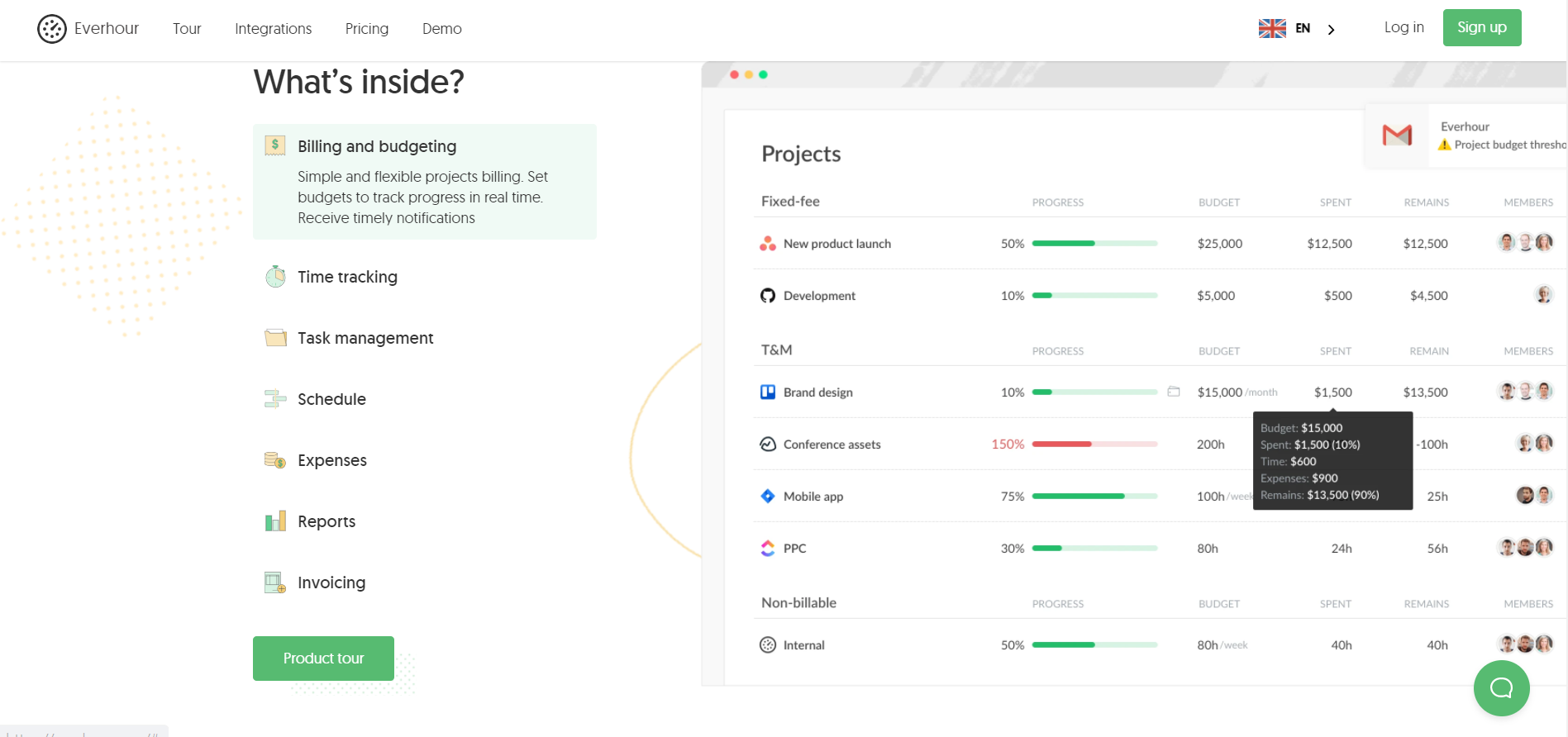
Task: Click the 'Brand design' project name
Action: 818,392
